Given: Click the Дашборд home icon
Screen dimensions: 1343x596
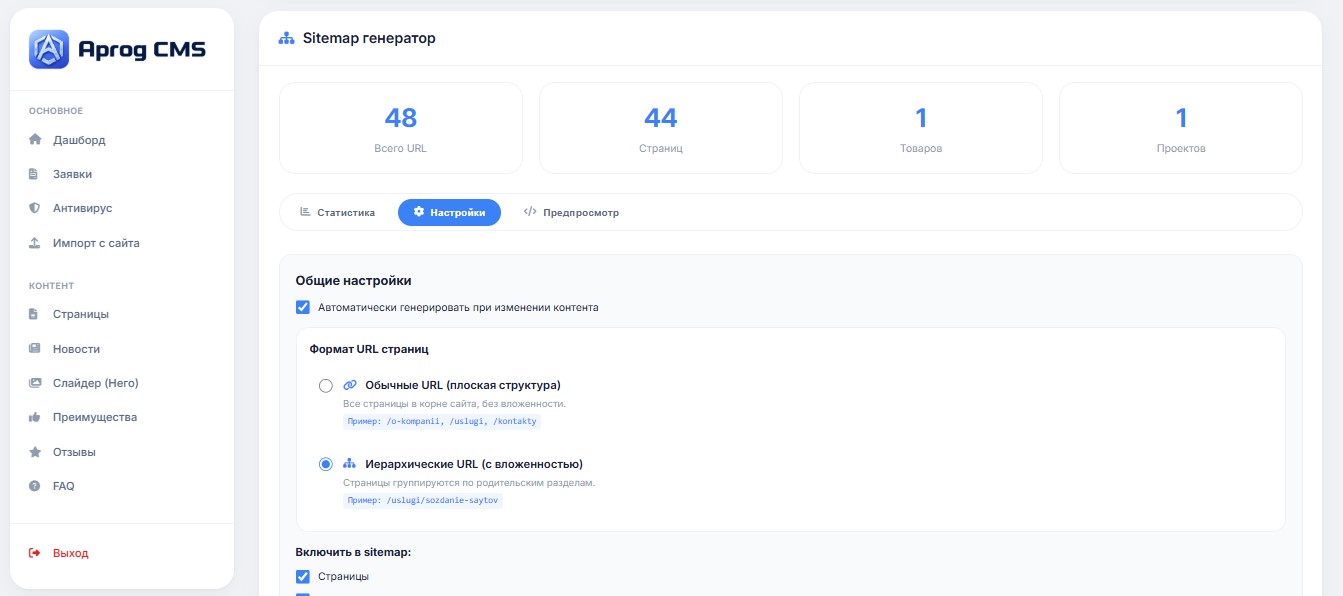Looking at the screenshot, I should click(x=35, y=140).
